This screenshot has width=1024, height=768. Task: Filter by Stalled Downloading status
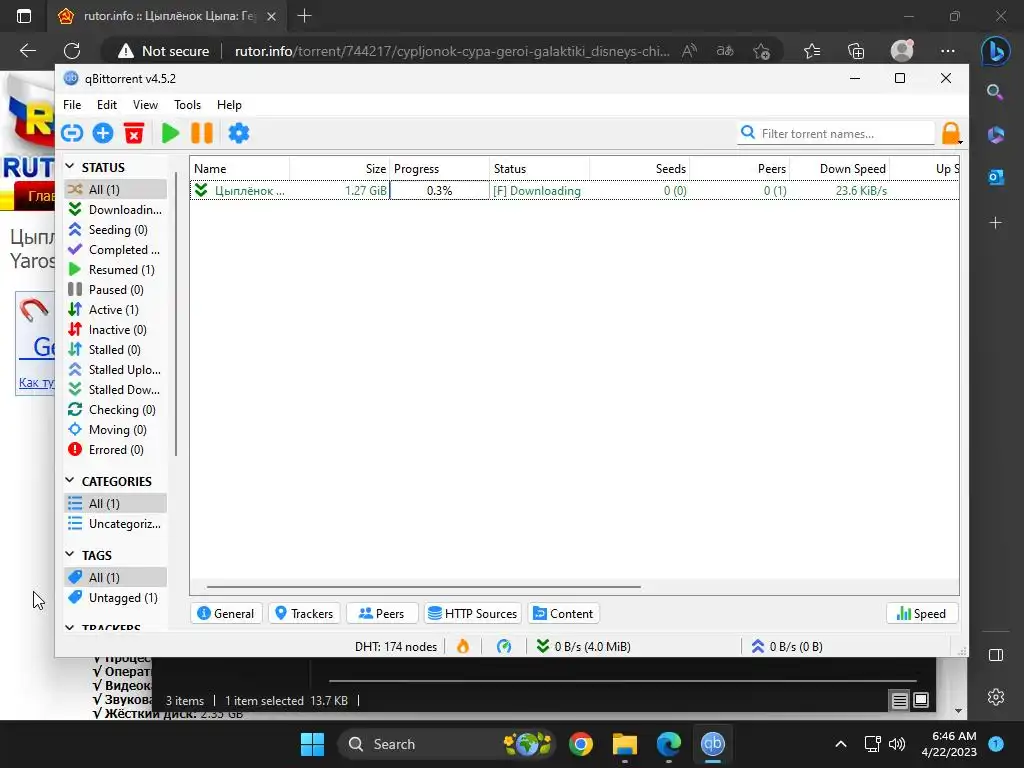click(x=116, y=390)
